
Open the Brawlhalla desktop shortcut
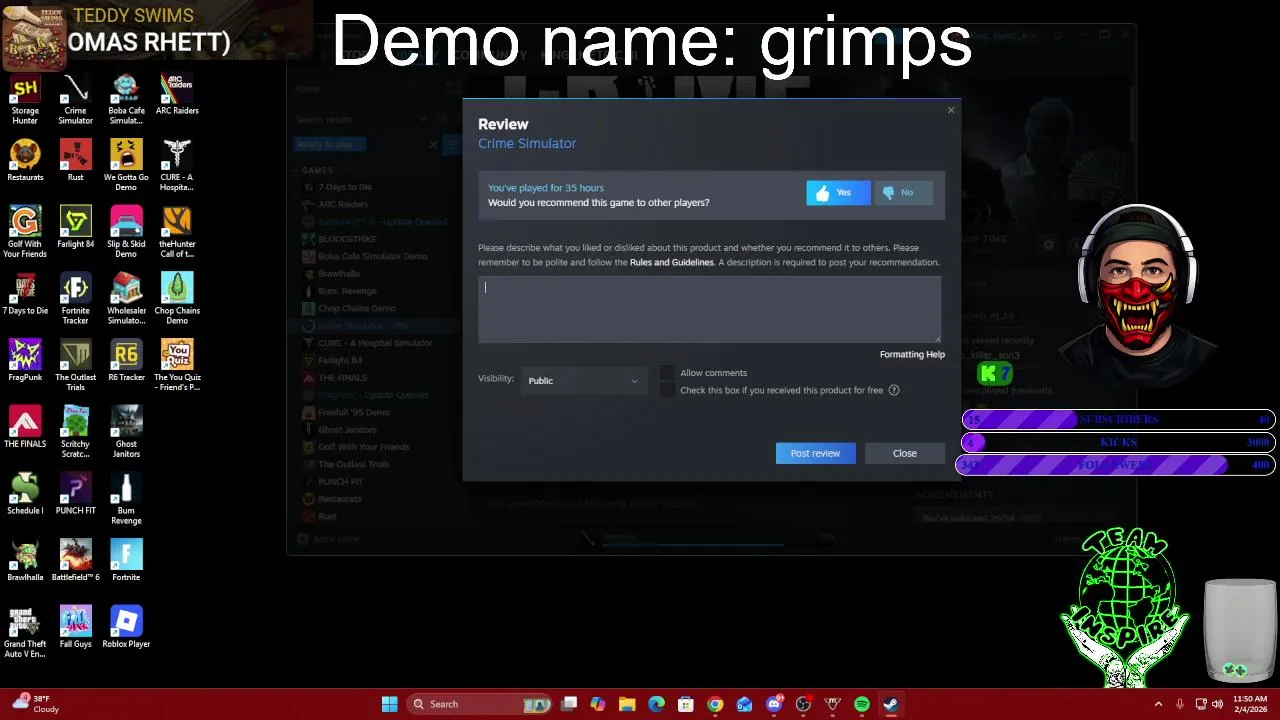[x=25, y=562]
